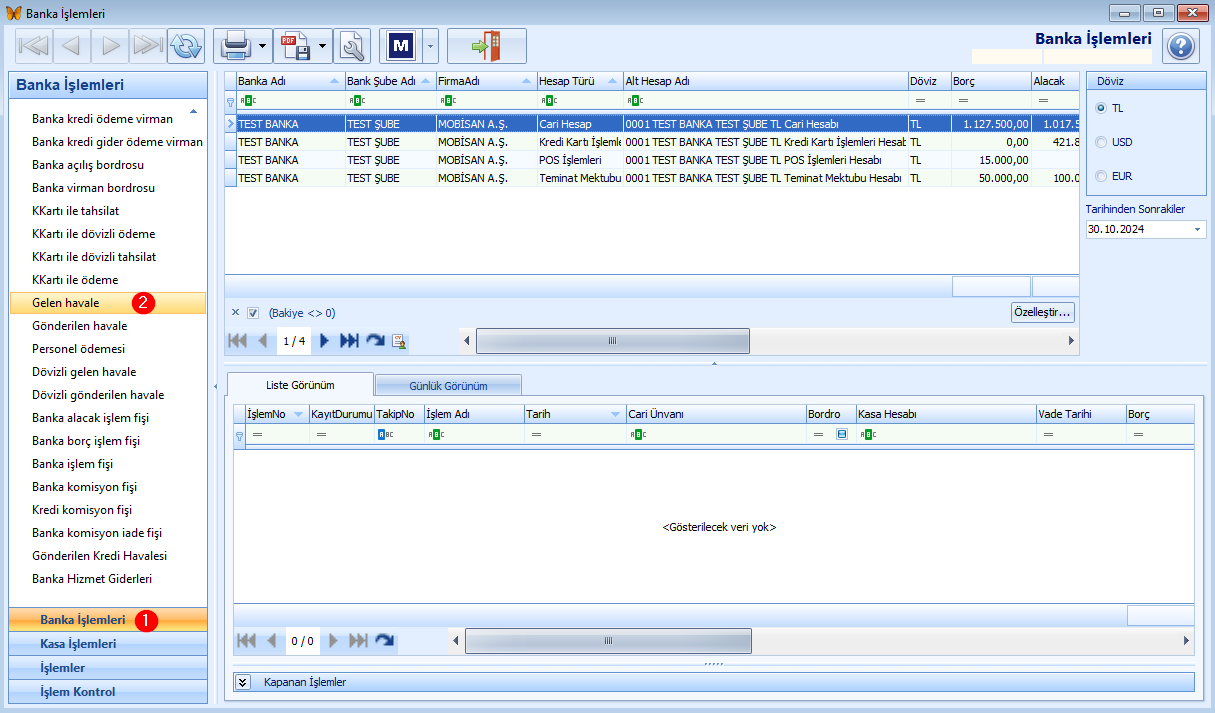The height and width of the screenshot is (713, 1215).
Task: Open dropdown next to the M button
Action: 431,46
